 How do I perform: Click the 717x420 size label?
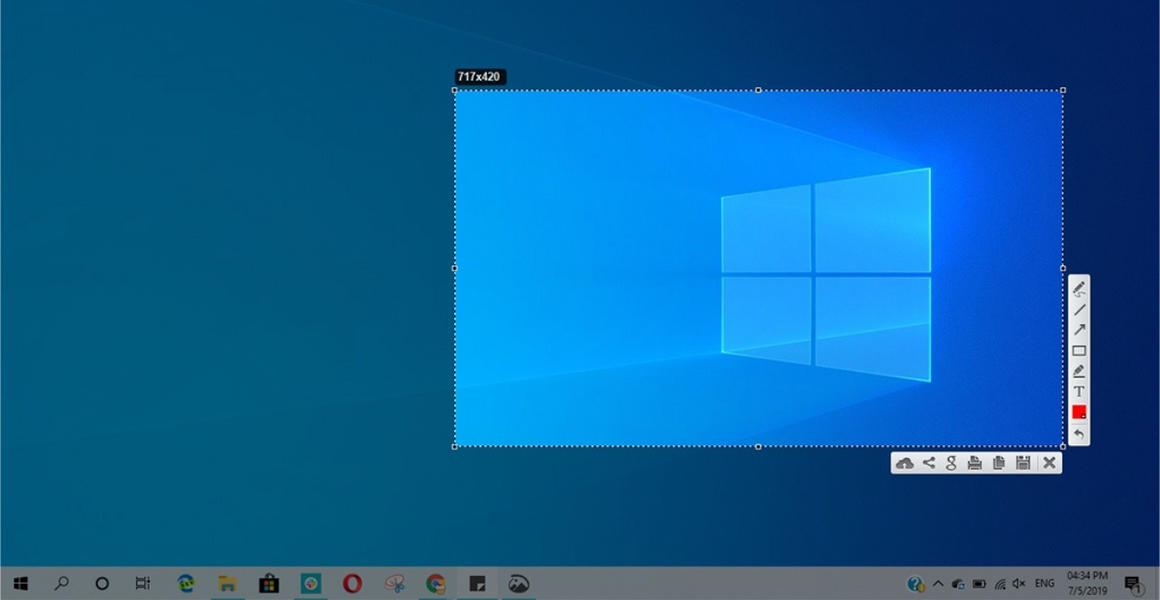479,76
